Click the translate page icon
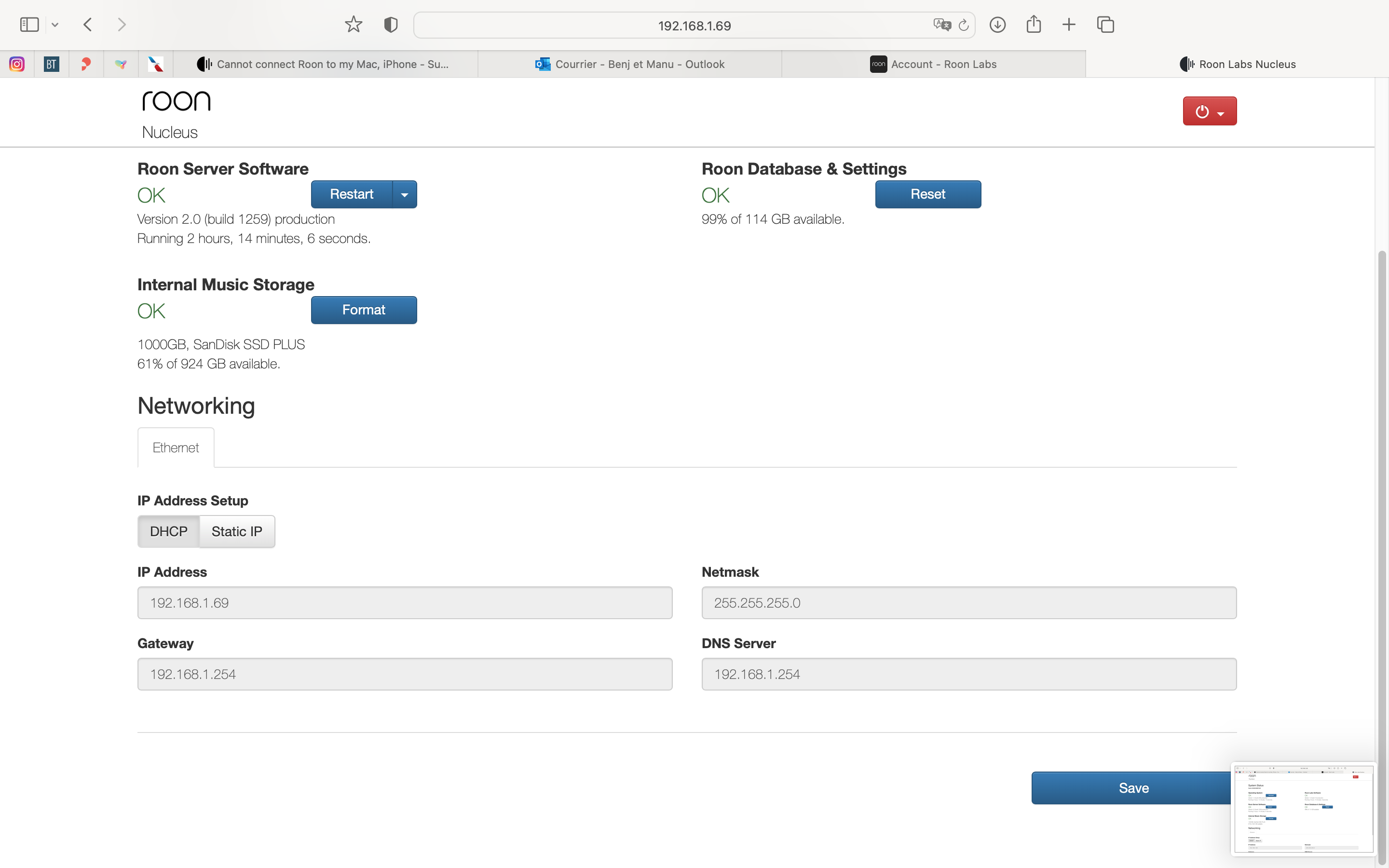 [x=941, y=25]
